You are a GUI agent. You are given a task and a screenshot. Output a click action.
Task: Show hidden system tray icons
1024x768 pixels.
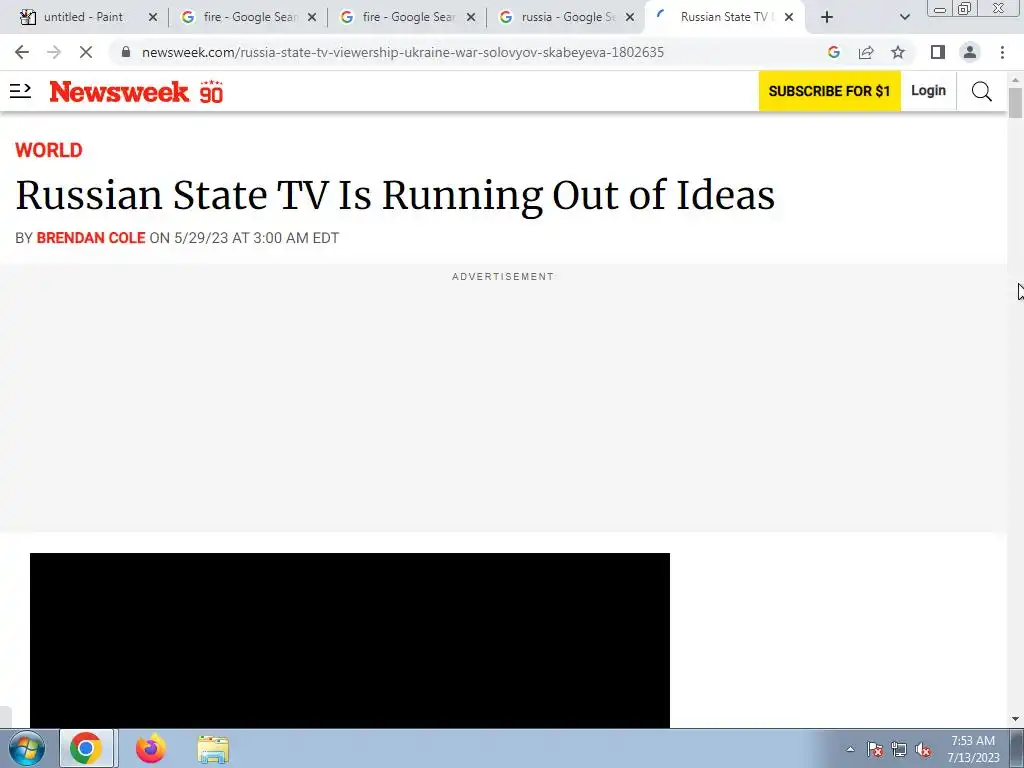pos(850,749)
